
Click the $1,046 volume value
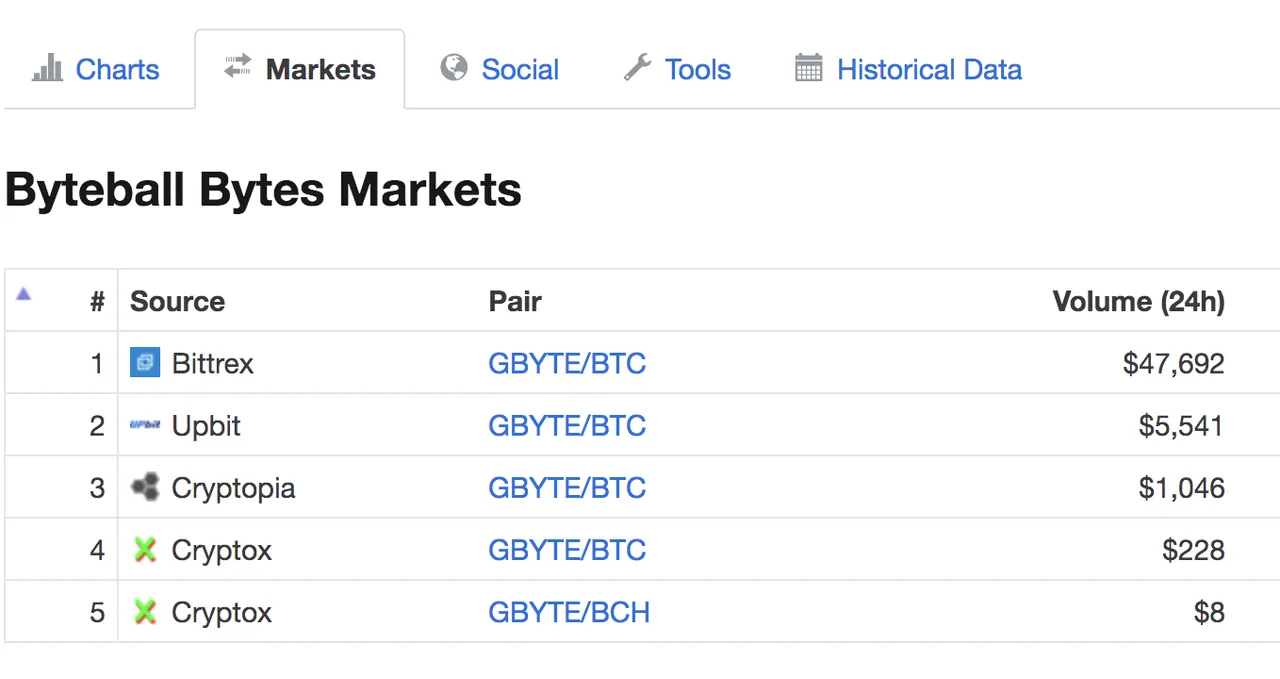tap(1182, 488)
